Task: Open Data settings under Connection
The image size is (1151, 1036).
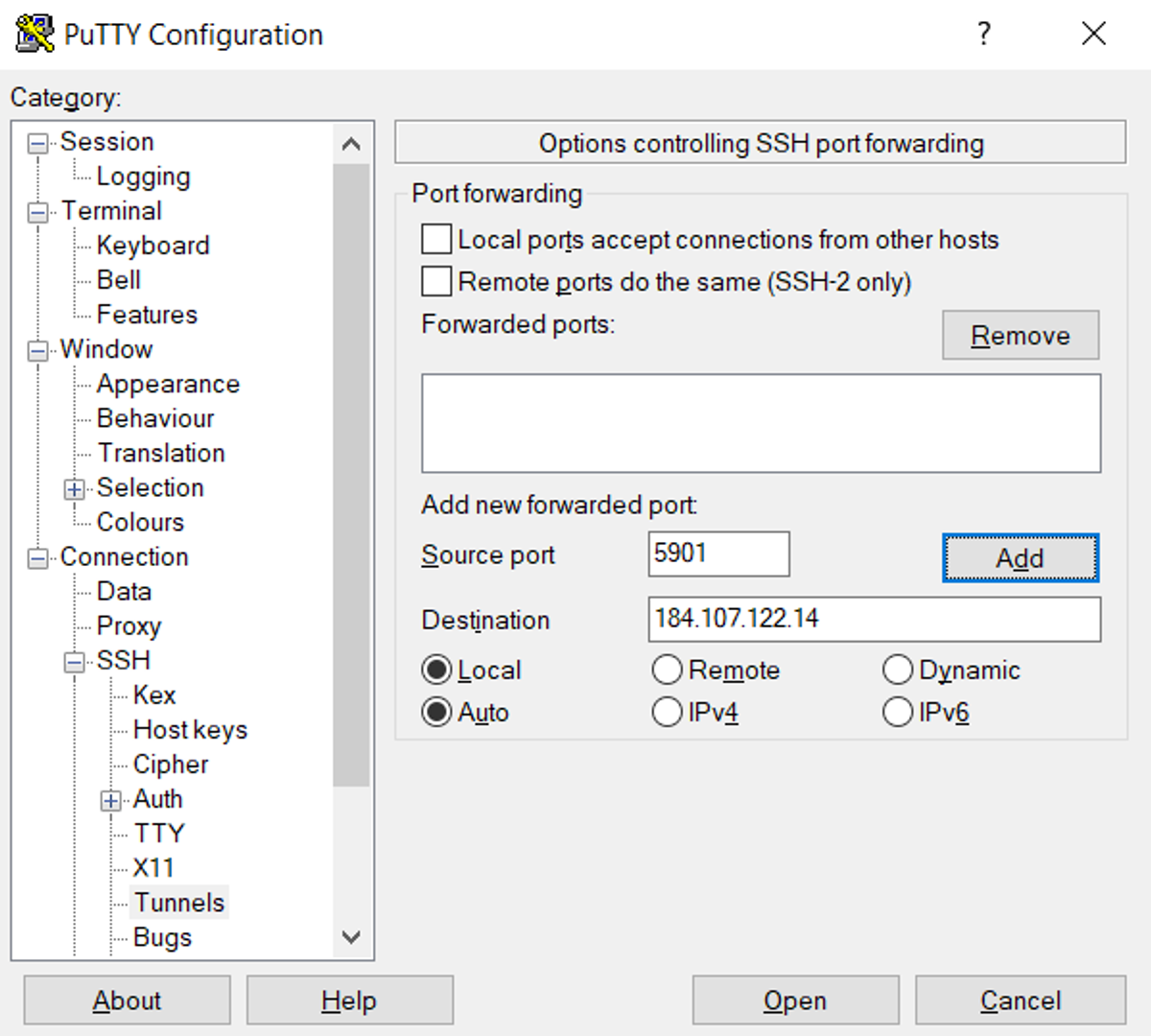Action: coord(124,591)
